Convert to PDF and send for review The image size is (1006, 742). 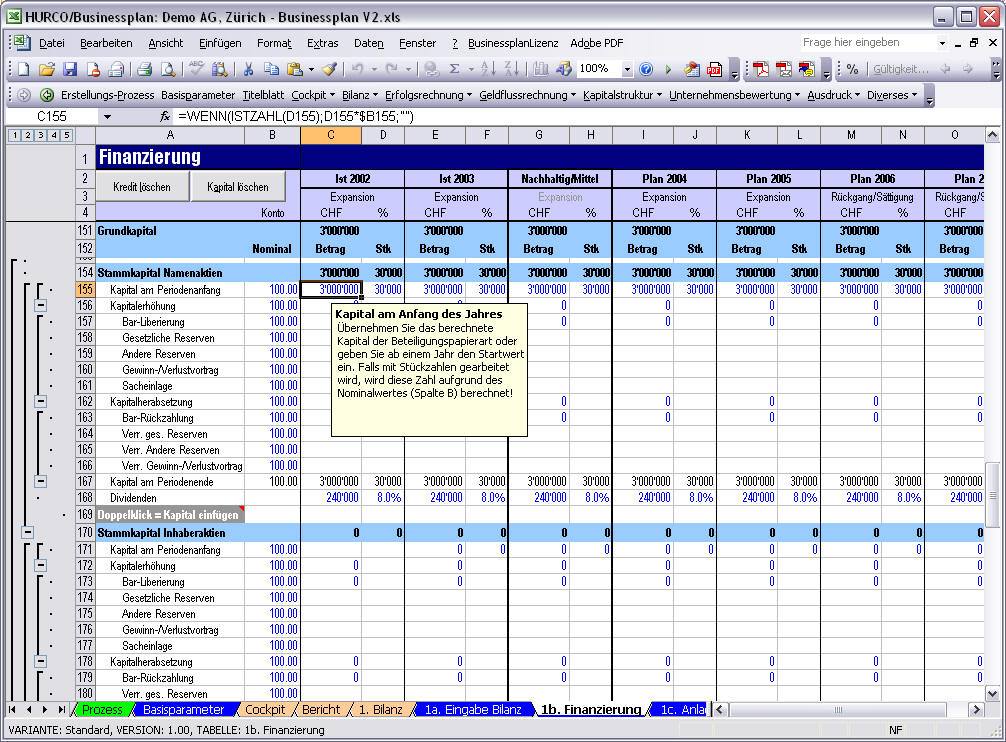806,69
